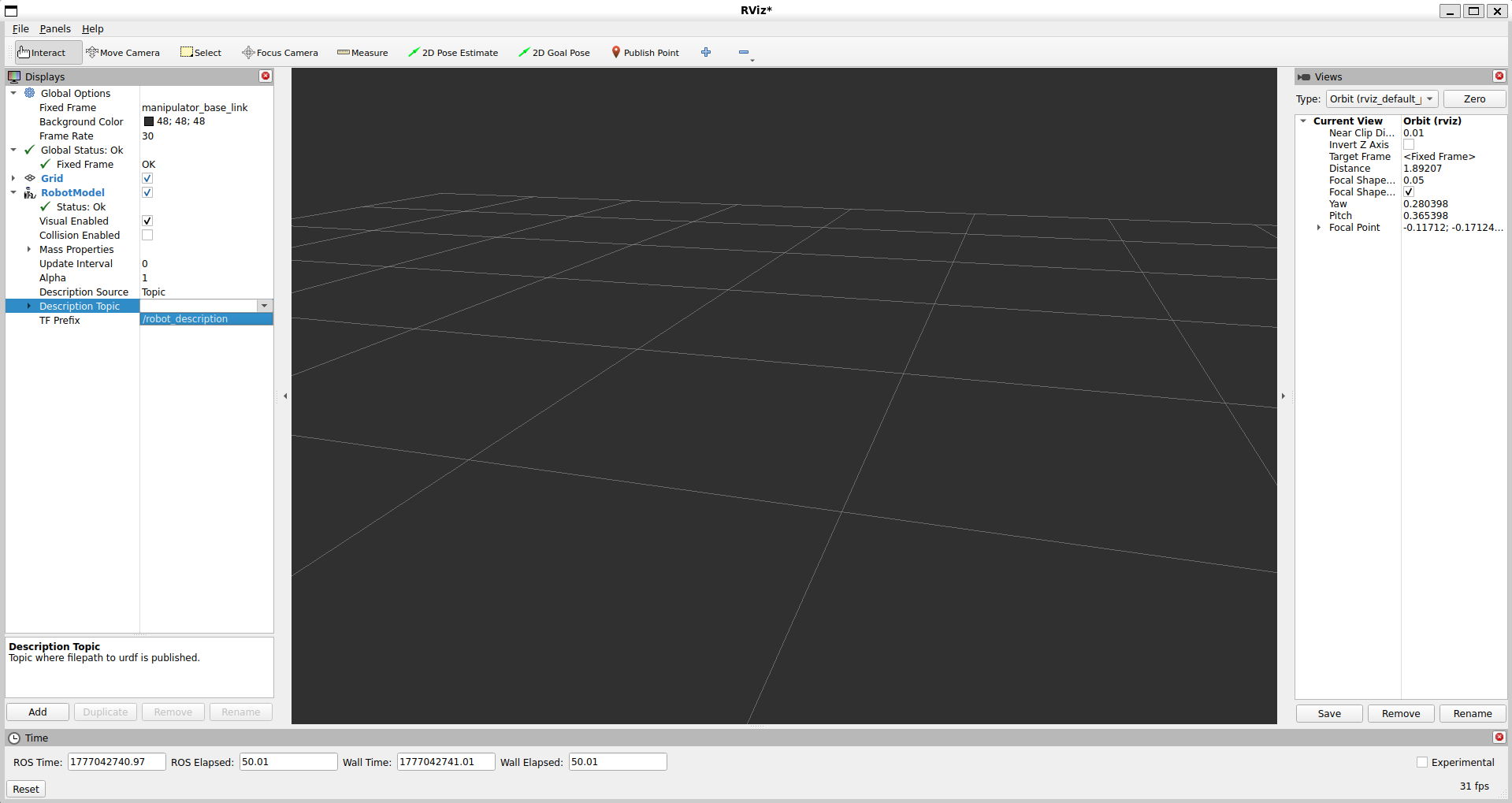Activate the 2D Goal Pose tool
Viewport: 1512px width, 803px height.
click(x=554, y=53)
